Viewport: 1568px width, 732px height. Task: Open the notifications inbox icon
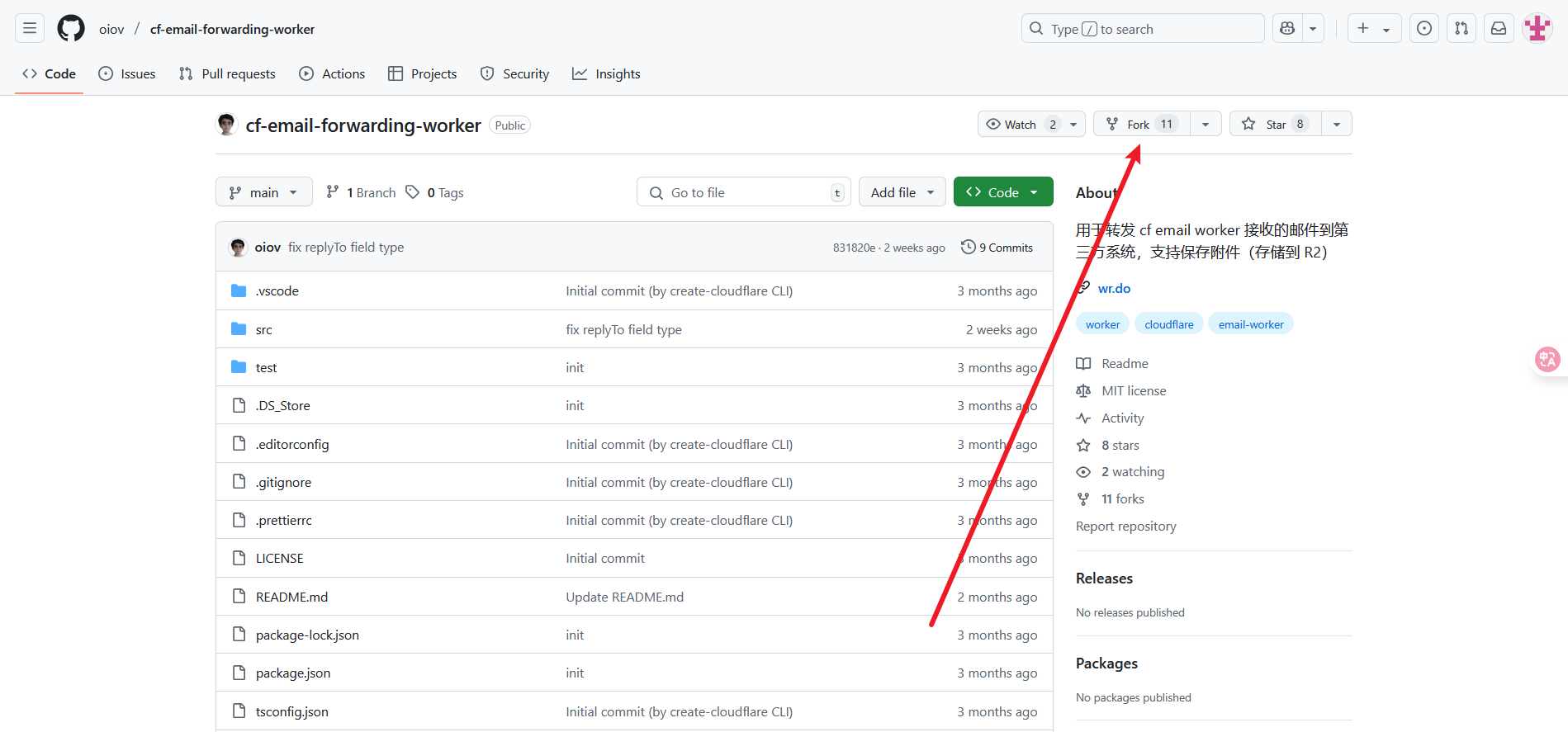(1499, 29)
